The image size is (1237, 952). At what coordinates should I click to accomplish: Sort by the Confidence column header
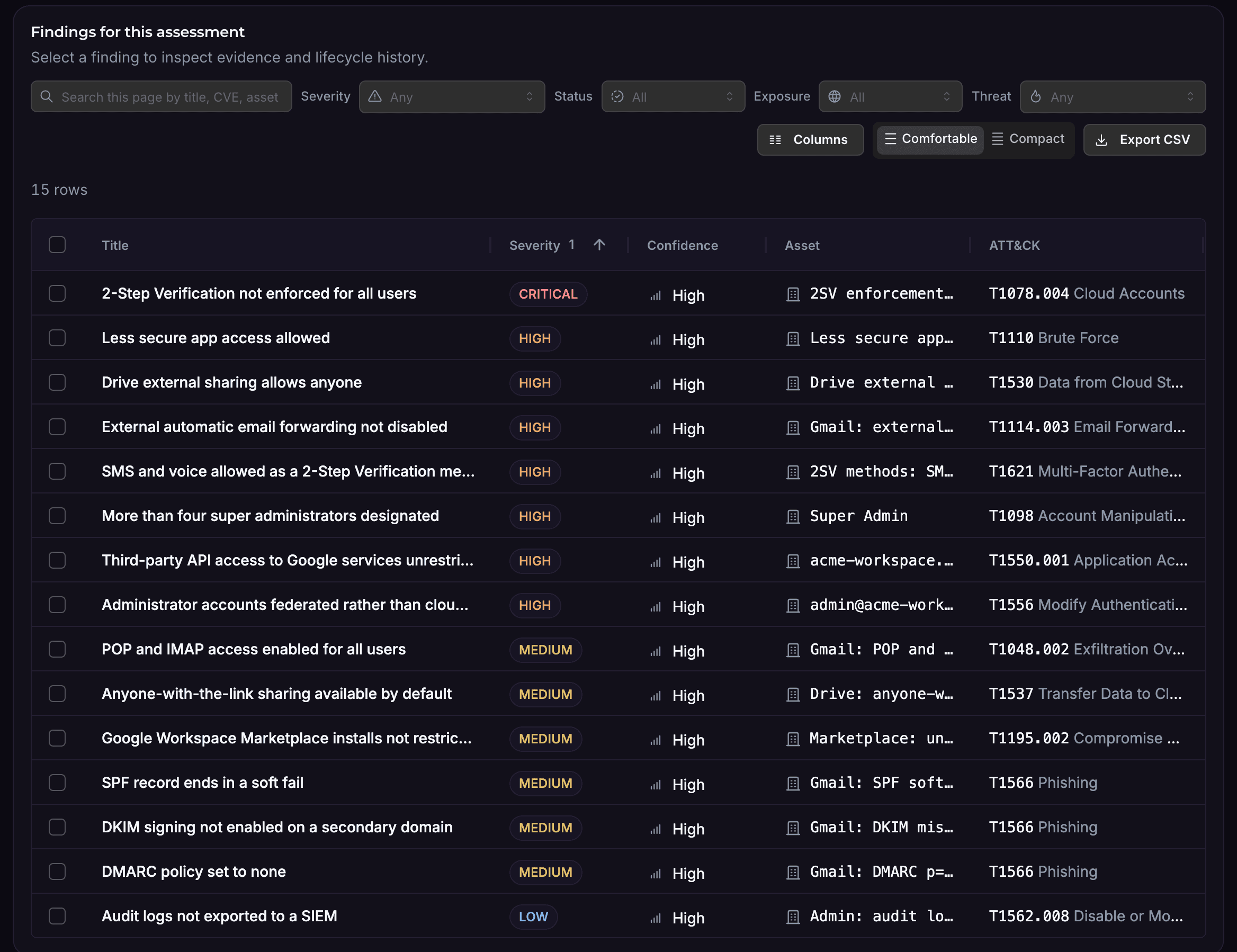tap(682, 245)
